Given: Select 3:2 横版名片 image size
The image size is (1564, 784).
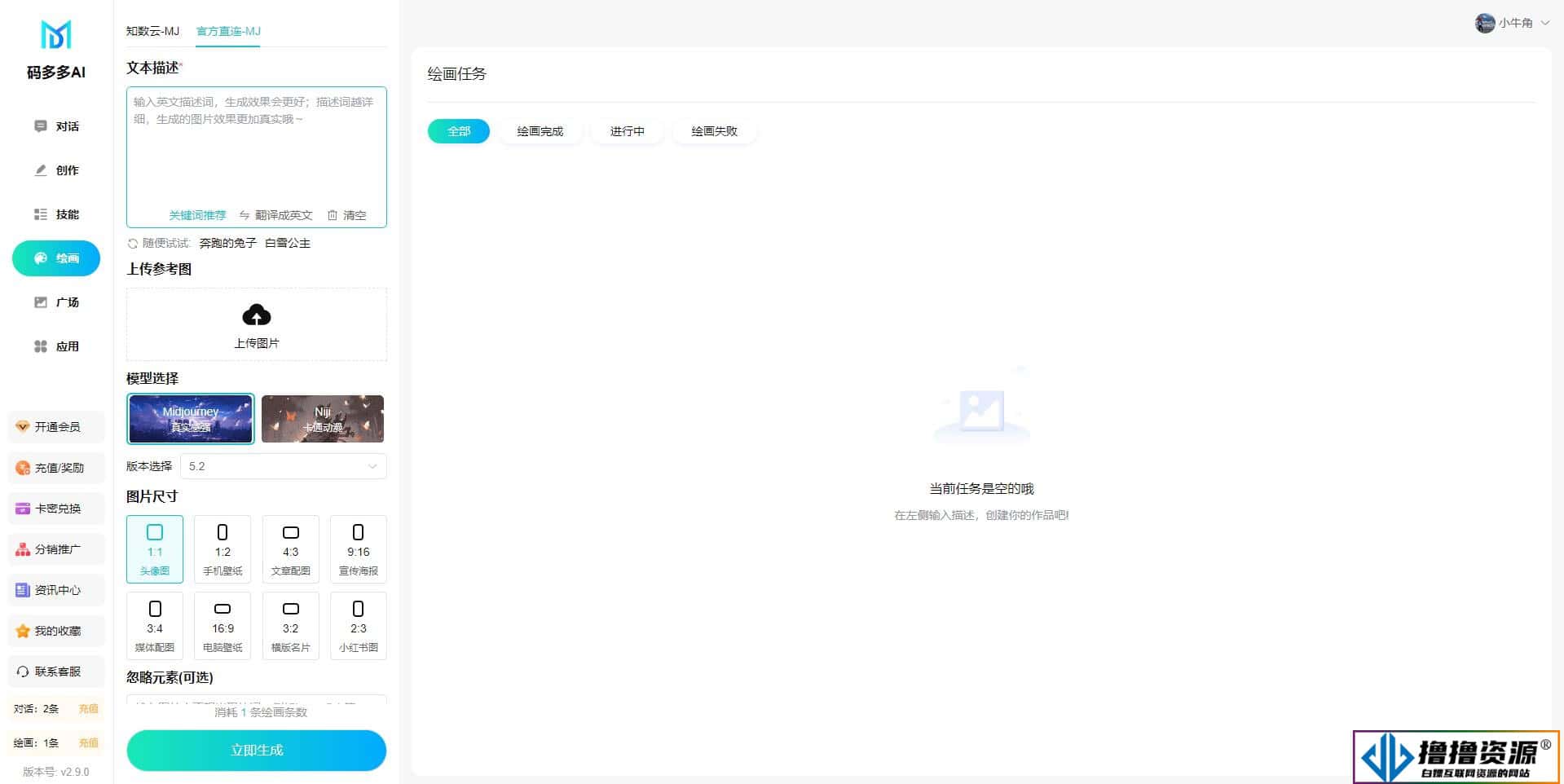Looking at the screenshot, I should [x=291, y=626].
